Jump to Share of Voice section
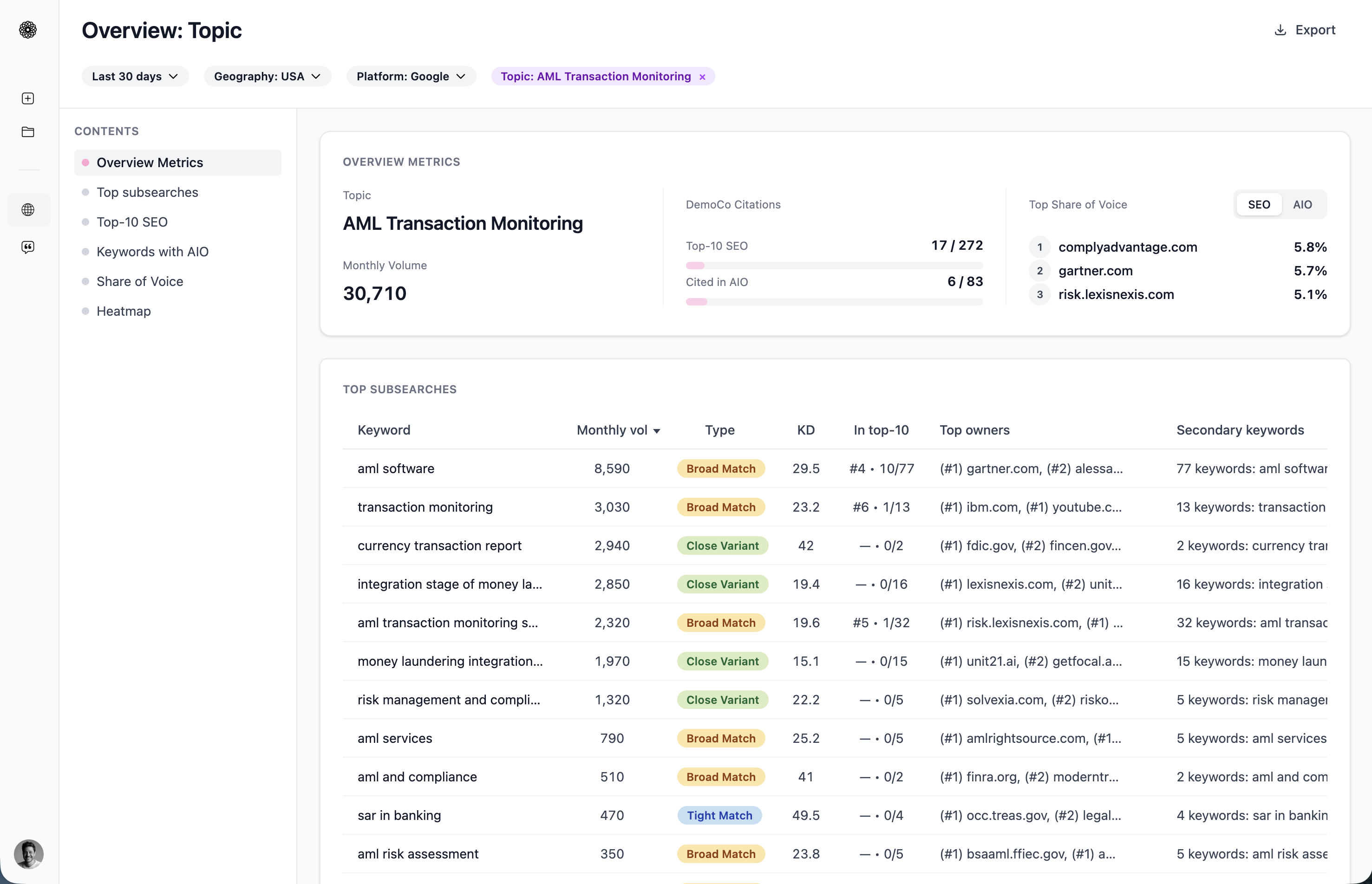1372x884 pixels. (139, 281)
